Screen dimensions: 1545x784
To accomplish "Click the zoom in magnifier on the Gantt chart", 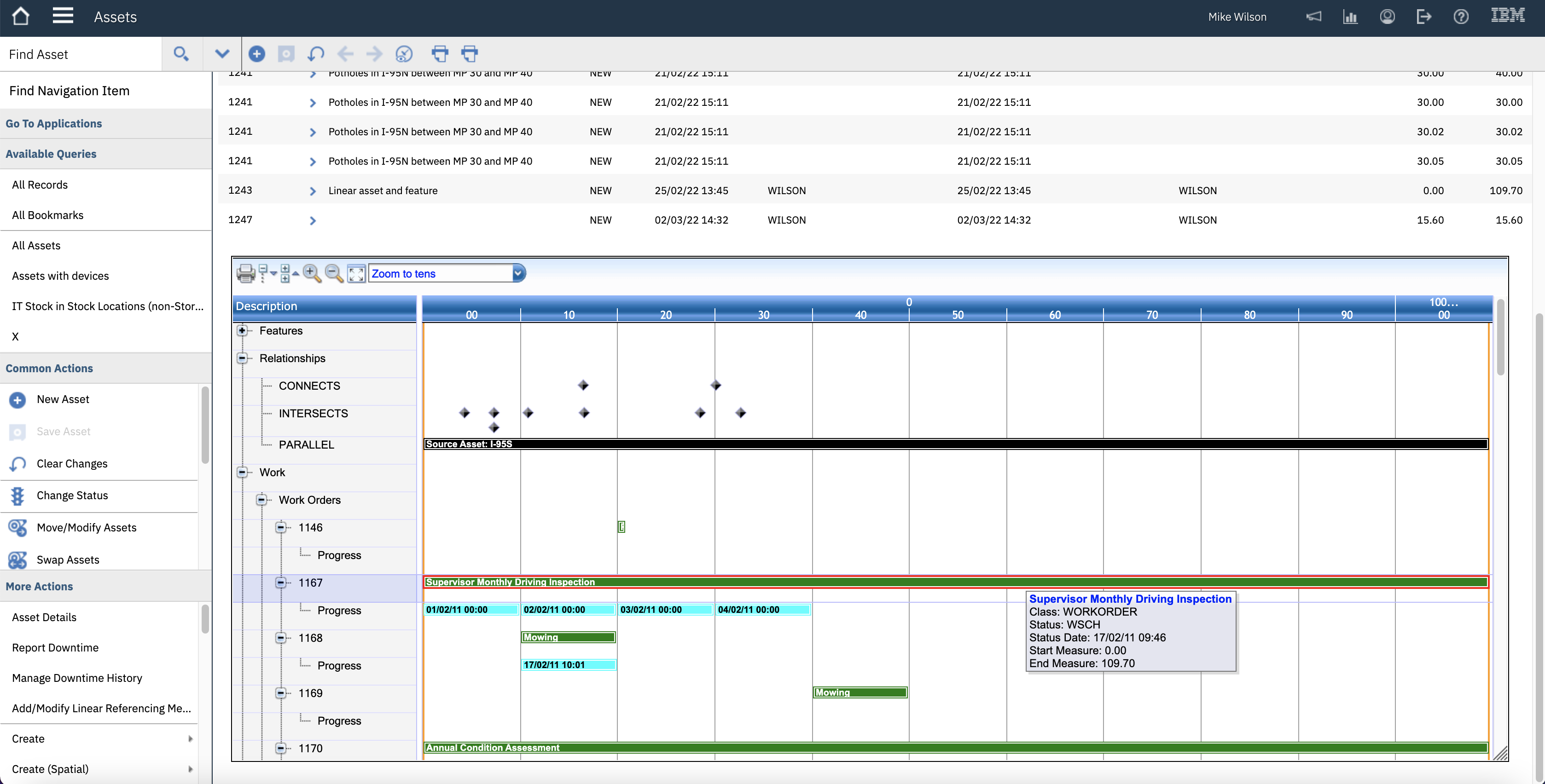I will 312,273.
